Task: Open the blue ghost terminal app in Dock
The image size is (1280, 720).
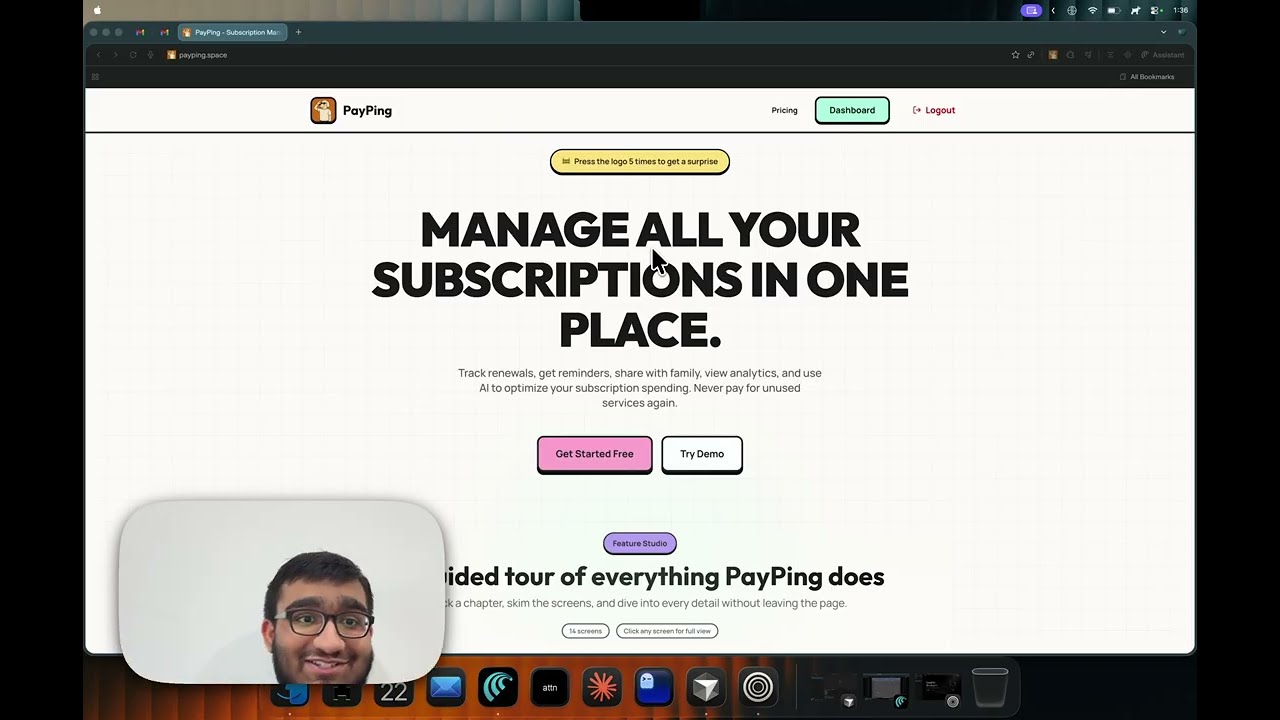Action: pos(654,688)
